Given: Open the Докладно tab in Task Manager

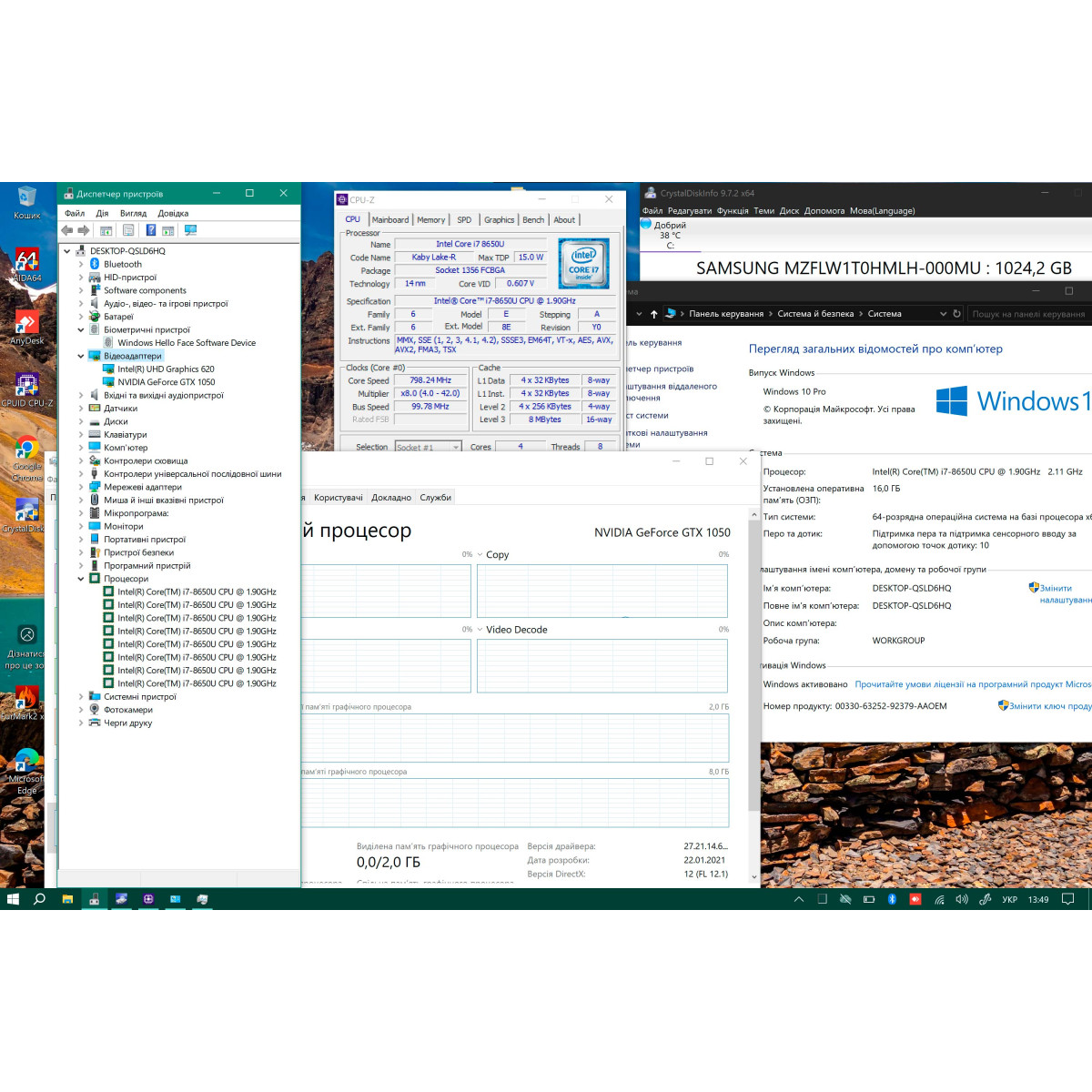Looking at the screenshot, I should tap(391, 498).
